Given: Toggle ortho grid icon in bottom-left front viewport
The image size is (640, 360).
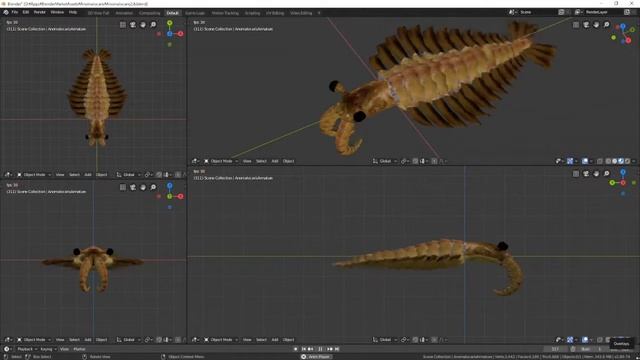Looking at the screenshot, I should [123, 187].
